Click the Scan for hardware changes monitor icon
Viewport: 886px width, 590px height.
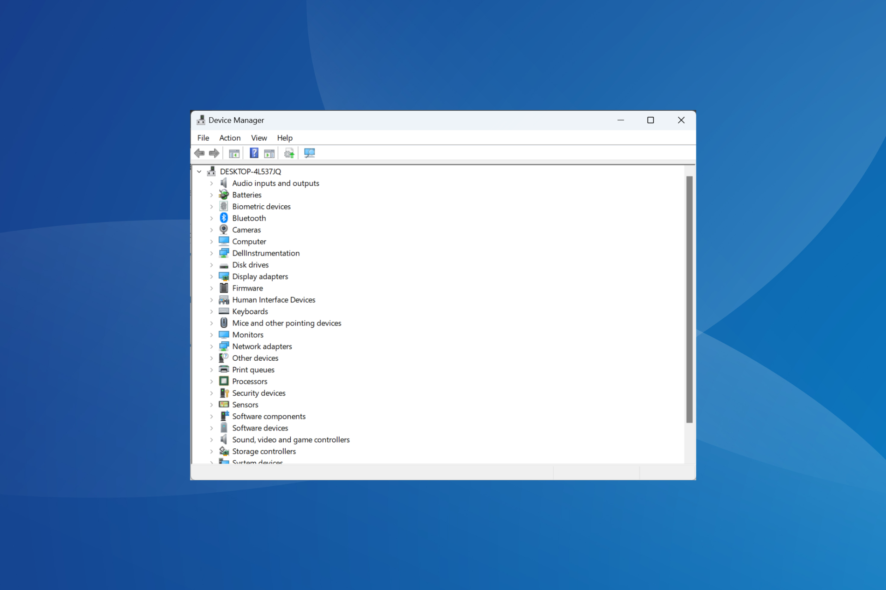309,153
